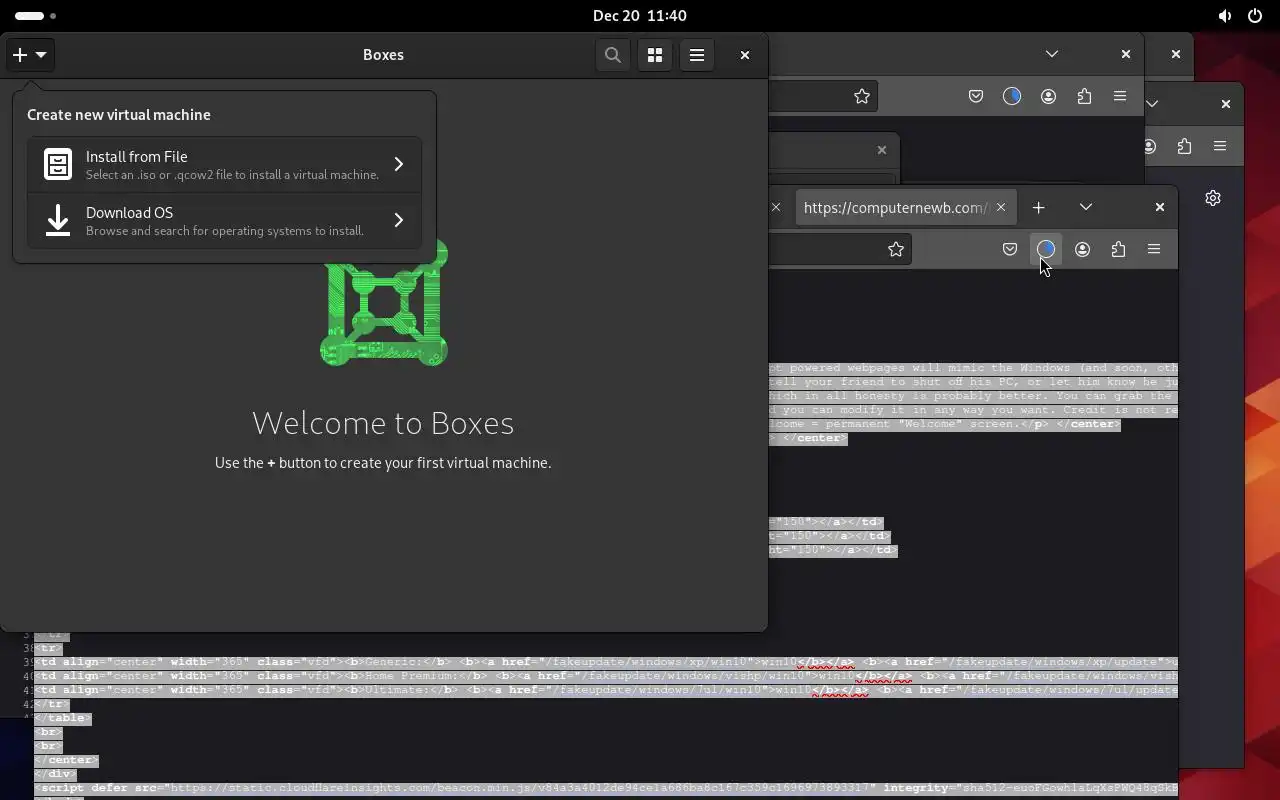Viewport: 1280px width, 800px height.
Task: Click the plus new-machine button in Boxes
Action: [29, 55]
